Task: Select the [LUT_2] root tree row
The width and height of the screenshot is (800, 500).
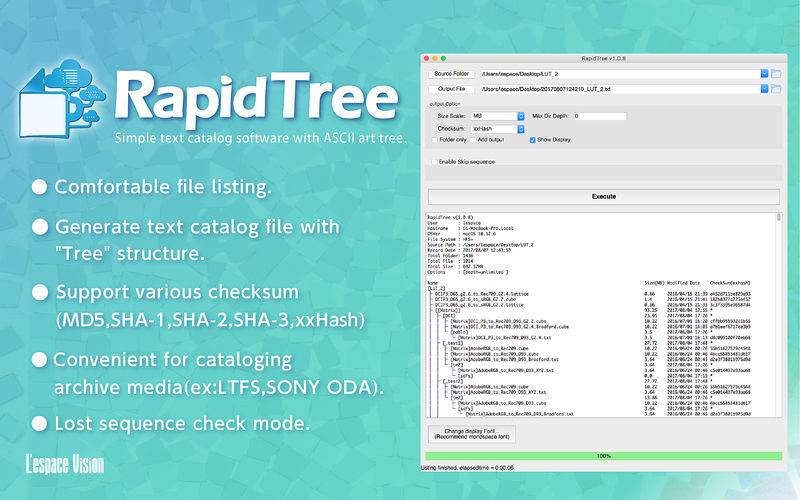Action: [436, 289]
